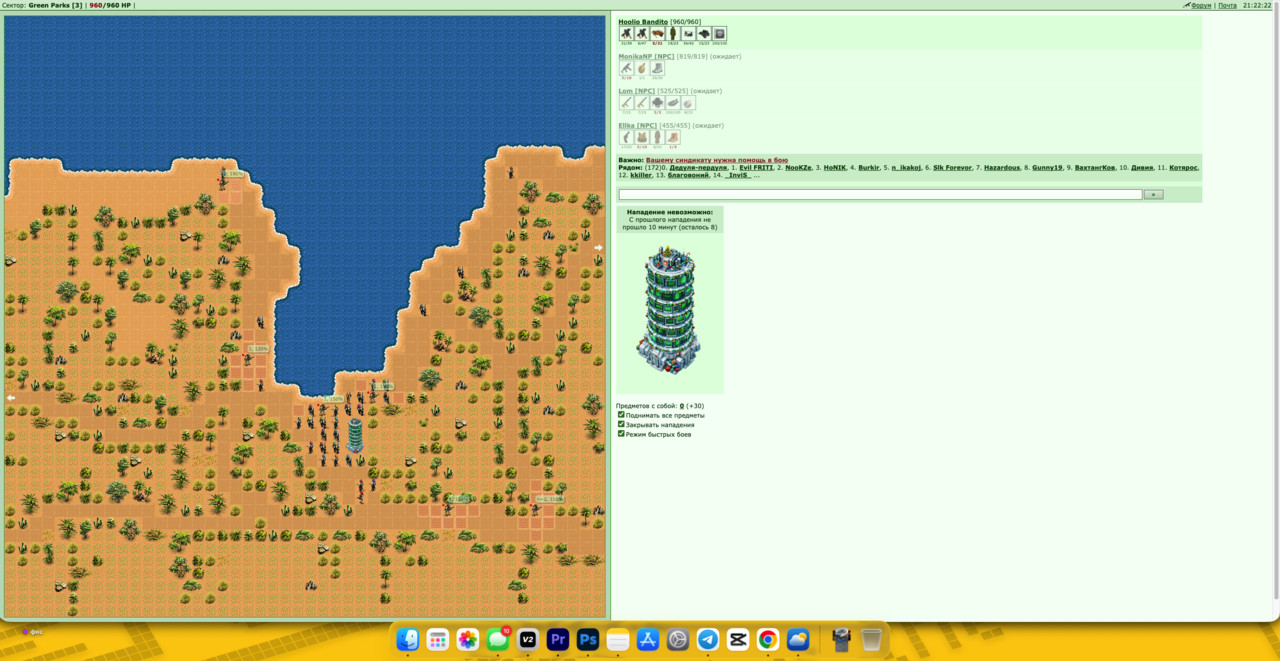Open nearby player Котярос link
This screenshot has width=1280, height=661.
pos(1184,168)
